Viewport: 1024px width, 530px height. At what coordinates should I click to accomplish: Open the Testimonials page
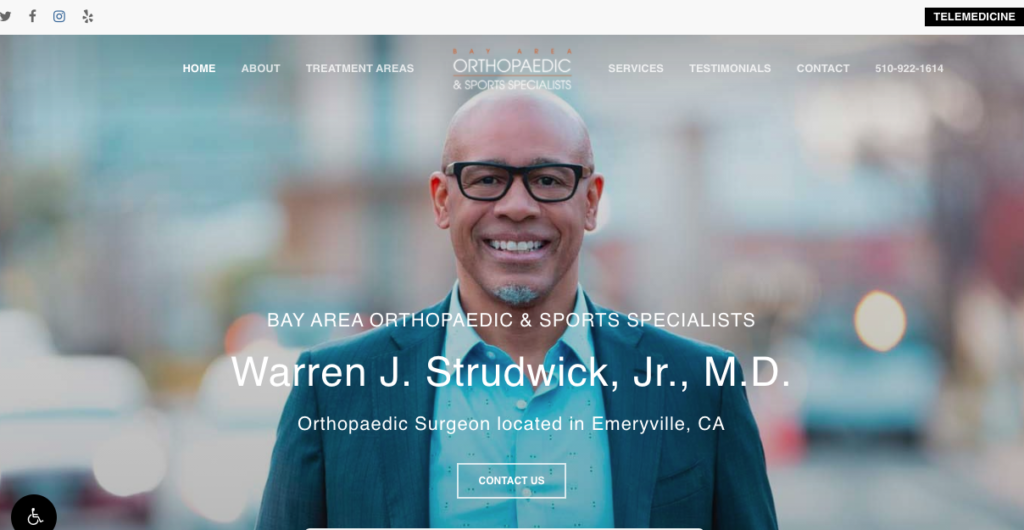pos(730,69)
